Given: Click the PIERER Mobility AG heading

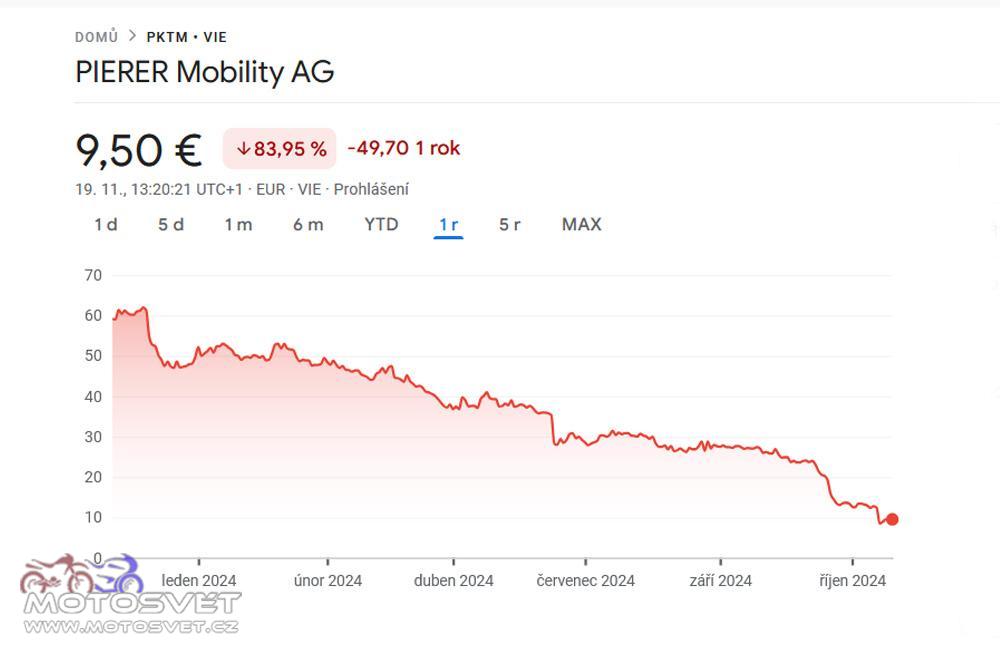Looking at the screenshot, I should point(205,71).
